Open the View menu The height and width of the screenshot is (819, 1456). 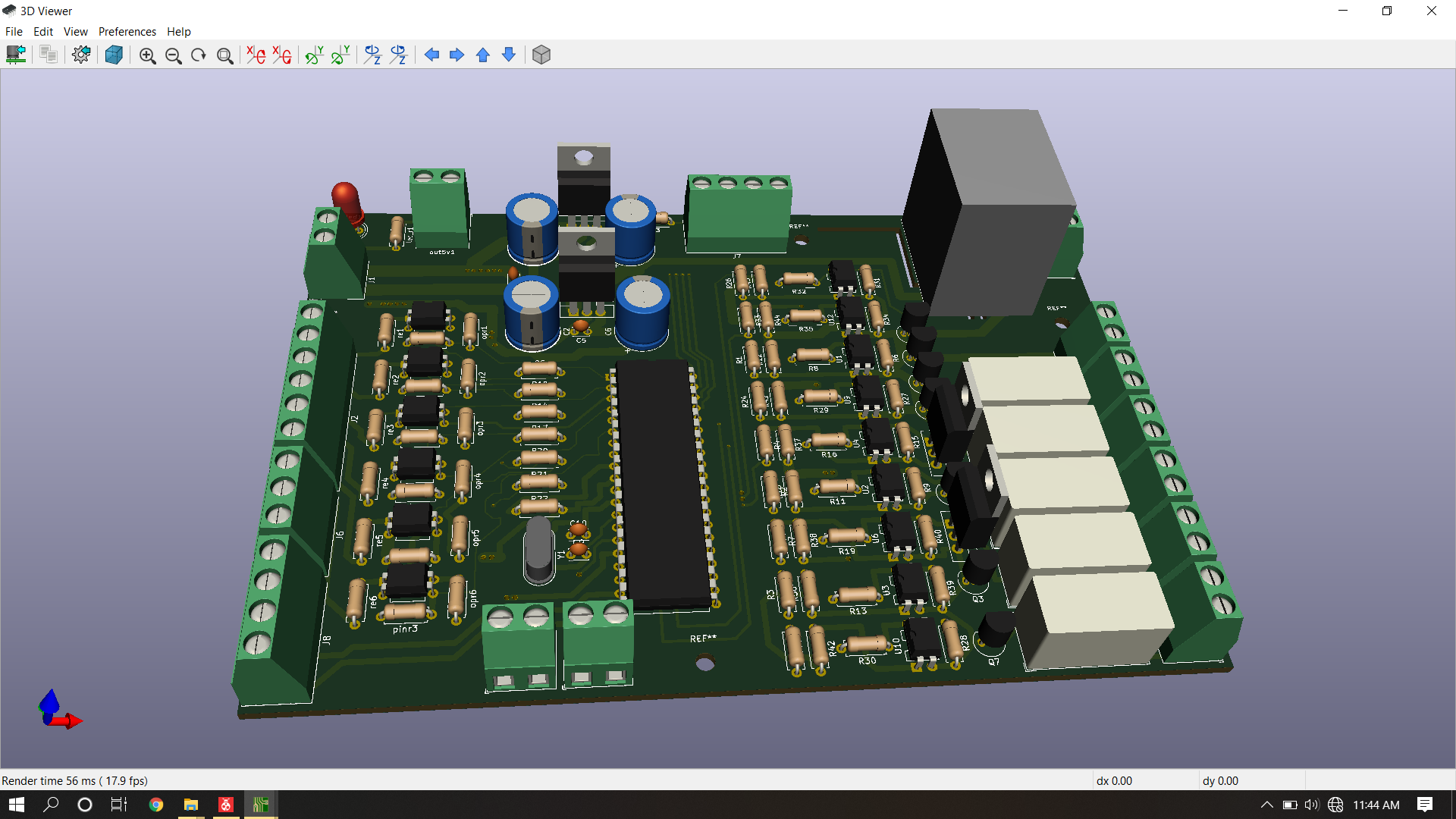coord(74,31)
